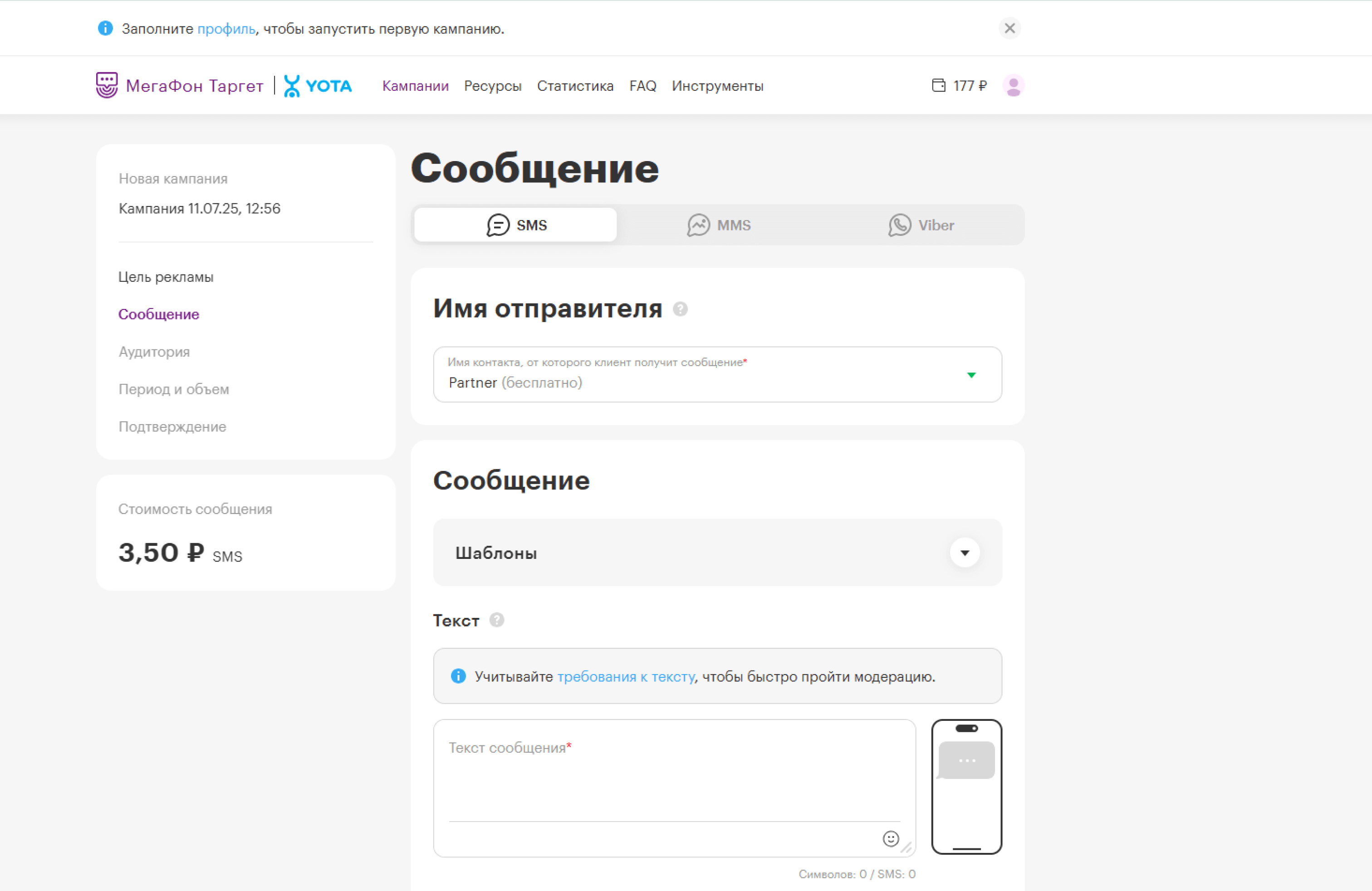This screenshot has height=891, width=1372.
Task: Switch to the Viber tab
Action: pyautogui.click(x=921, y=225)
